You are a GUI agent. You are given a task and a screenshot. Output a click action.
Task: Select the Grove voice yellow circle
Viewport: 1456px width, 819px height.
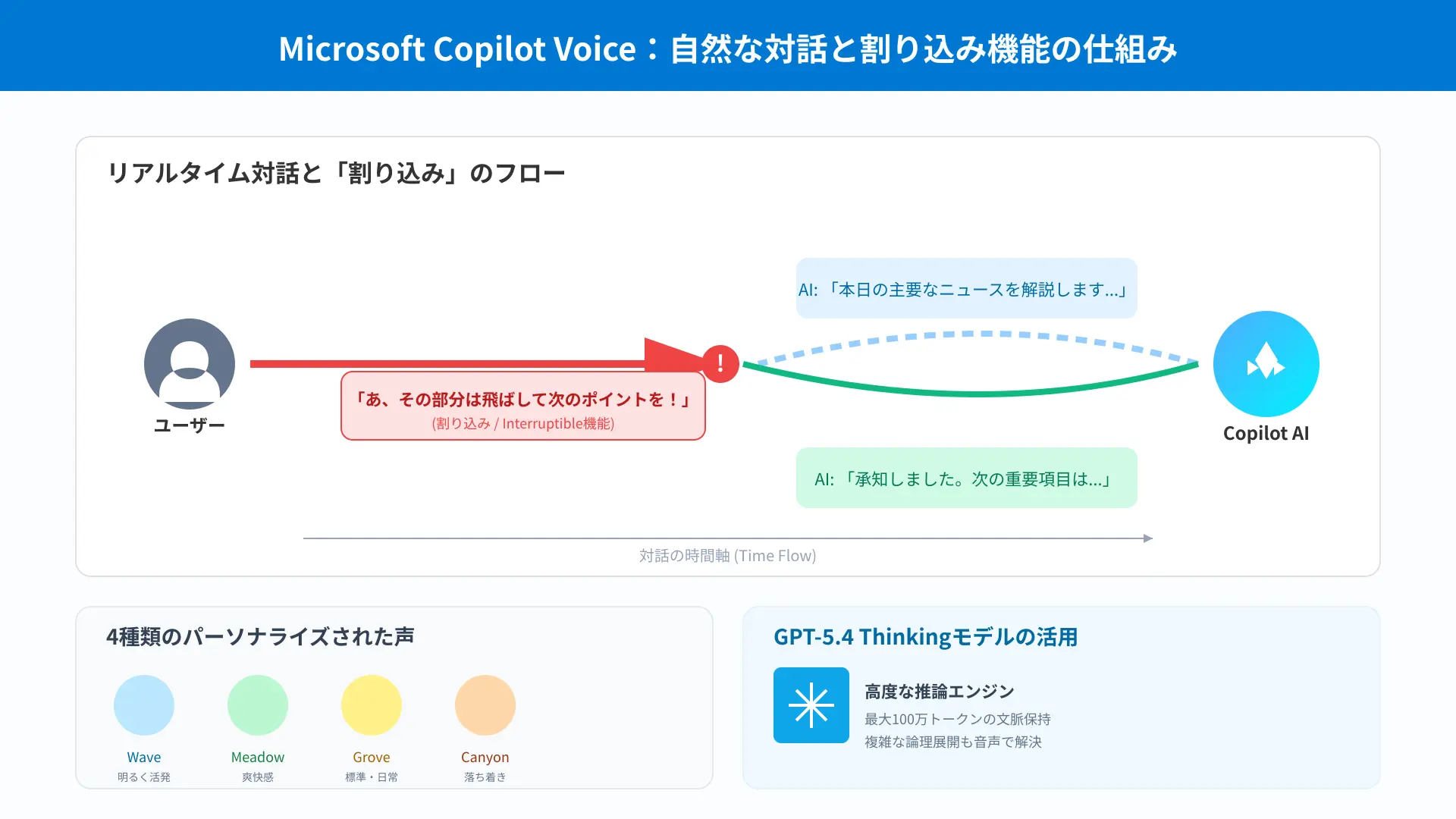372,705
